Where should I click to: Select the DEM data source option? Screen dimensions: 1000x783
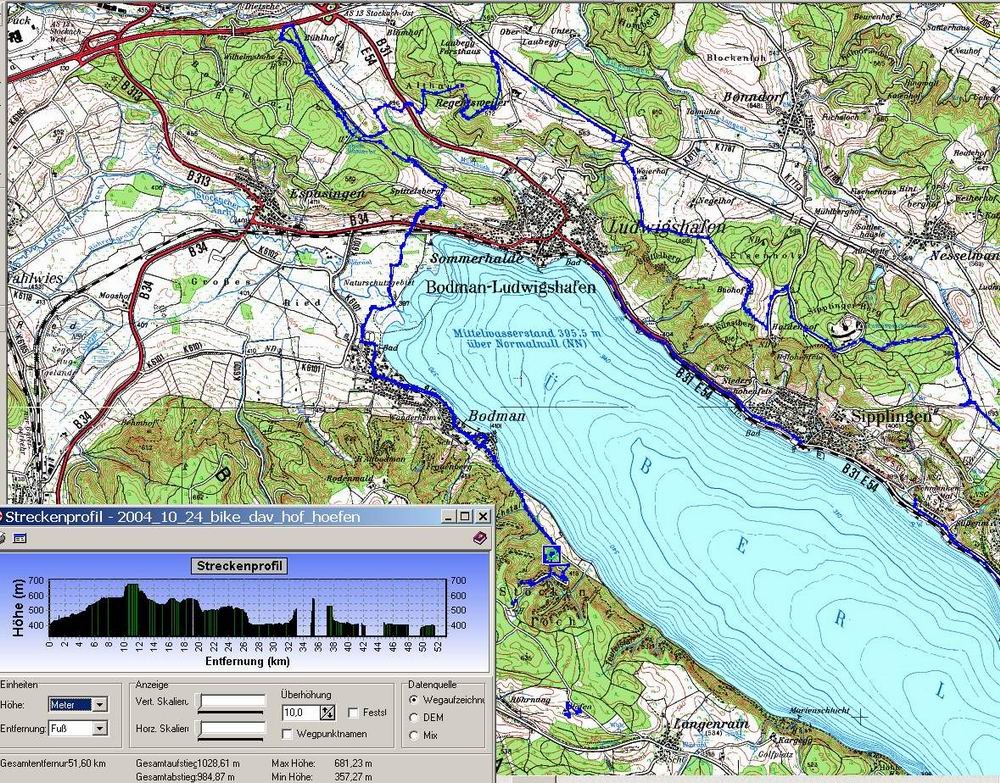(x=416, y=717)
